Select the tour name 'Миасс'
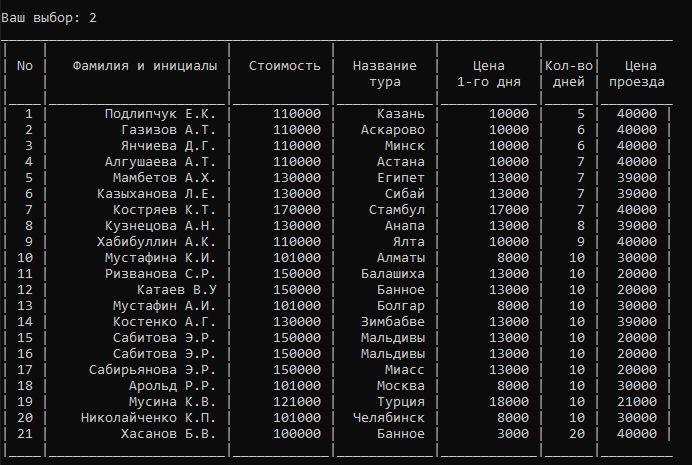The height and width of the screenshot is (465, 692). point(405,370)
